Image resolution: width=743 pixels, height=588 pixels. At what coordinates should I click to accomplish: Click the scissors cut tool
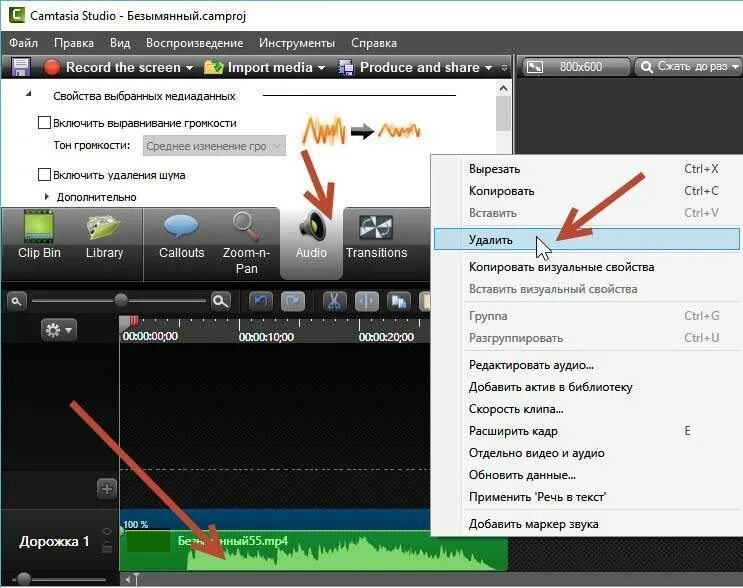coord(335,301)
